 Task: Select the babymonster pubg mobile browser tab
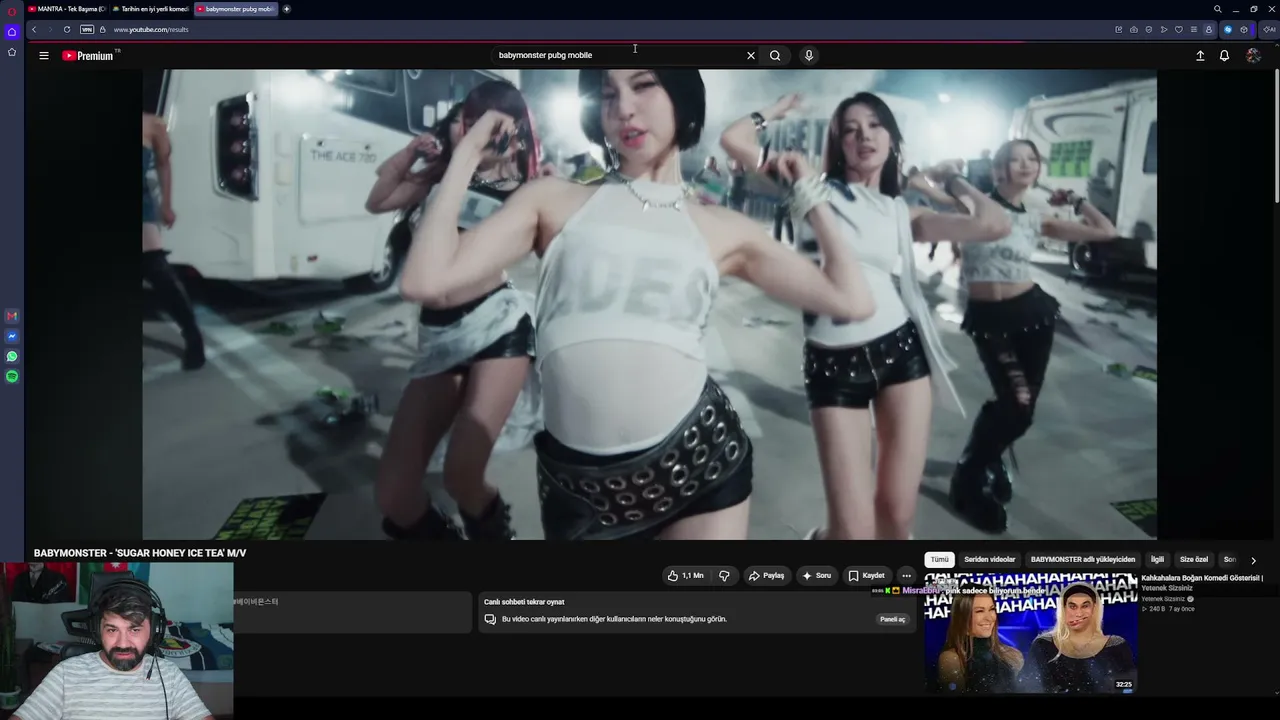(x=235, y=9)
